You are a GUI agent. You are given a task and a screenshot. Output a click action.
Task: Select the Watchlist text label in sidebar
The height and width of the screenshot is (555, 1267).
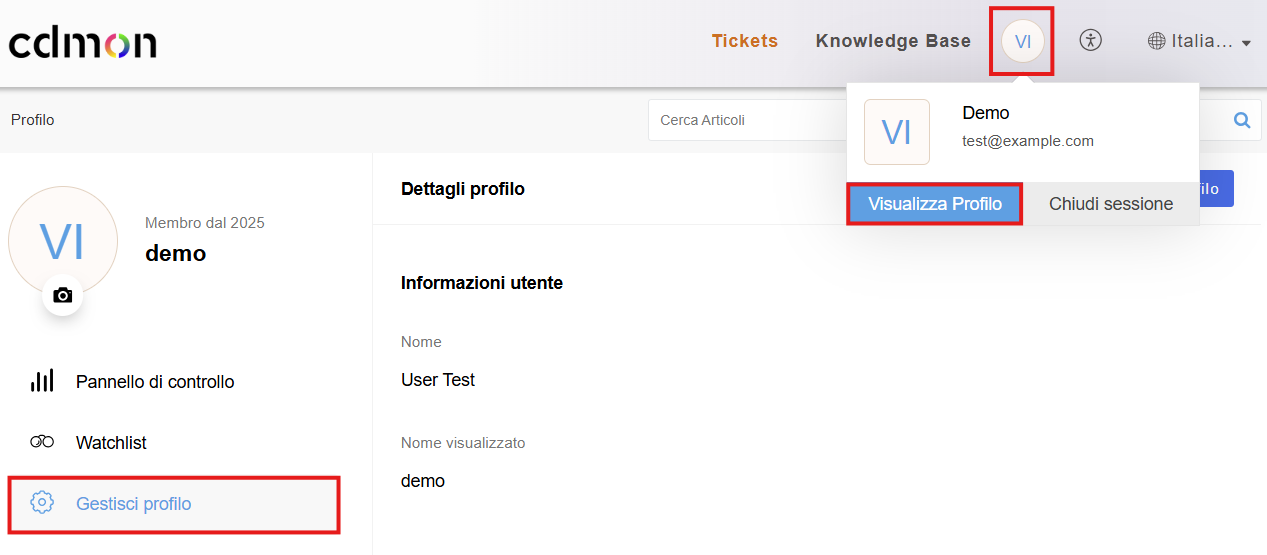111,442
